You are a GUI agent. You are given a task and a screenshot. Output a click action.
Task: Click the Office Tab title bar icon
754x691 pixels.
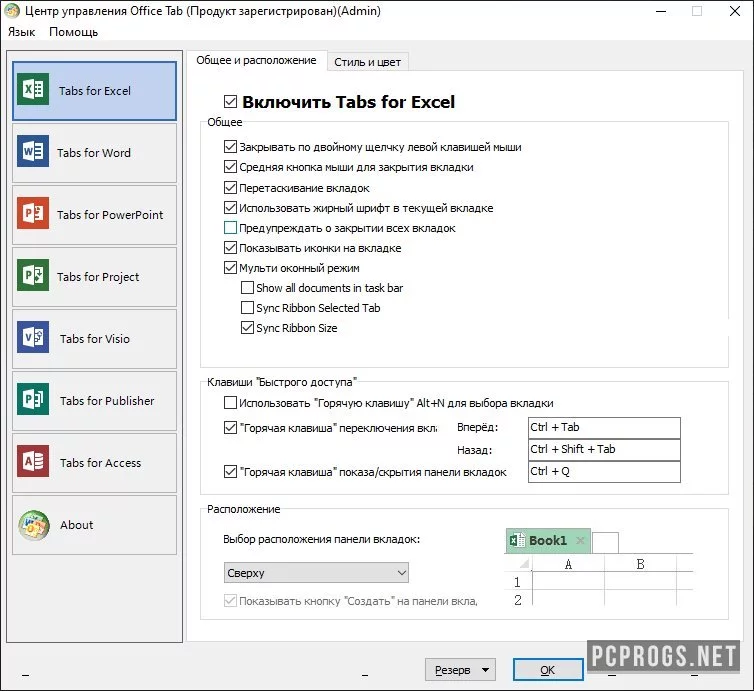12,11
